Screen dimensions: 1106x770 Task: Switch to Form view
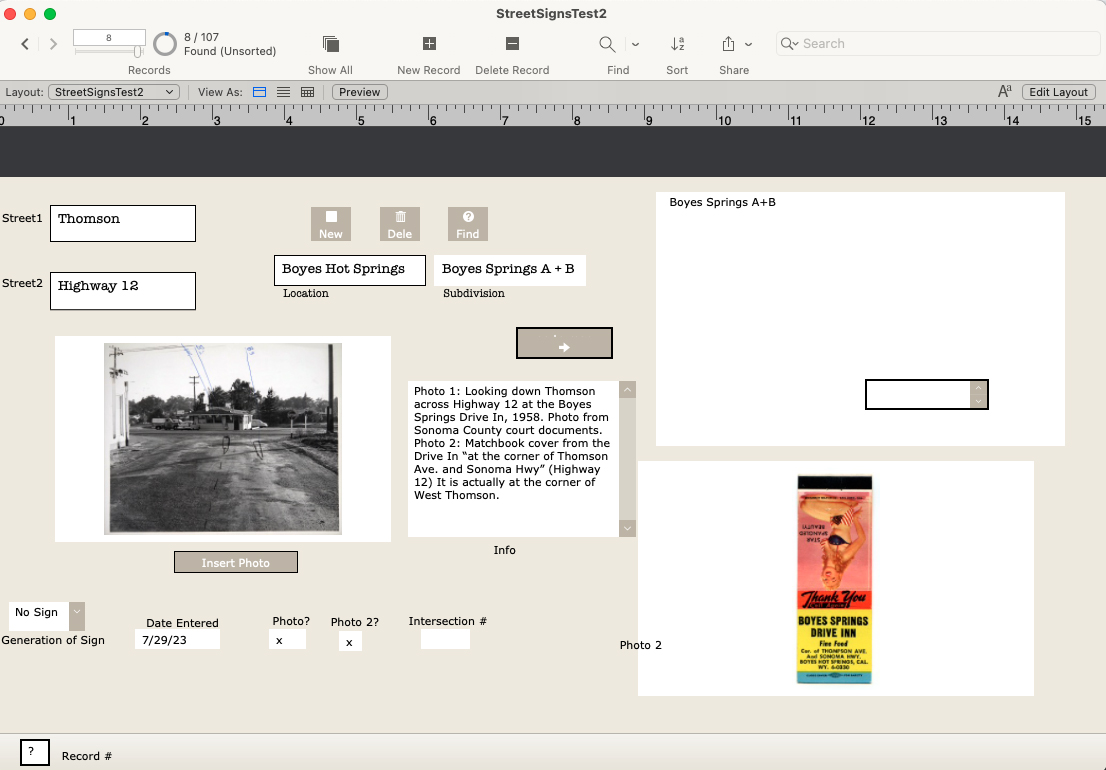[259, 92]
